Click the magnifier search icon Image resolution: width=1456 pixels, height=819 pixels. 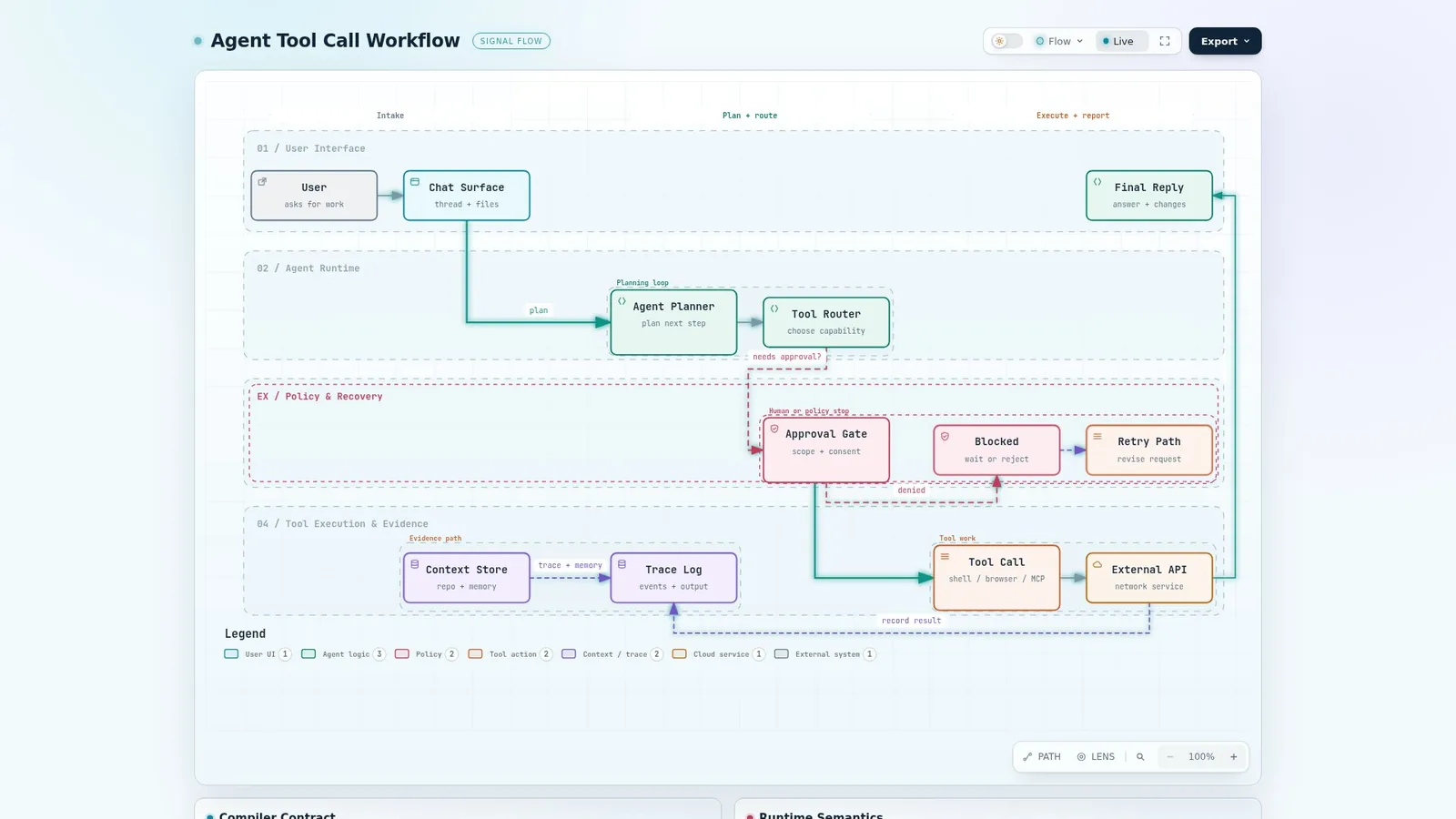click(1140, 756)
